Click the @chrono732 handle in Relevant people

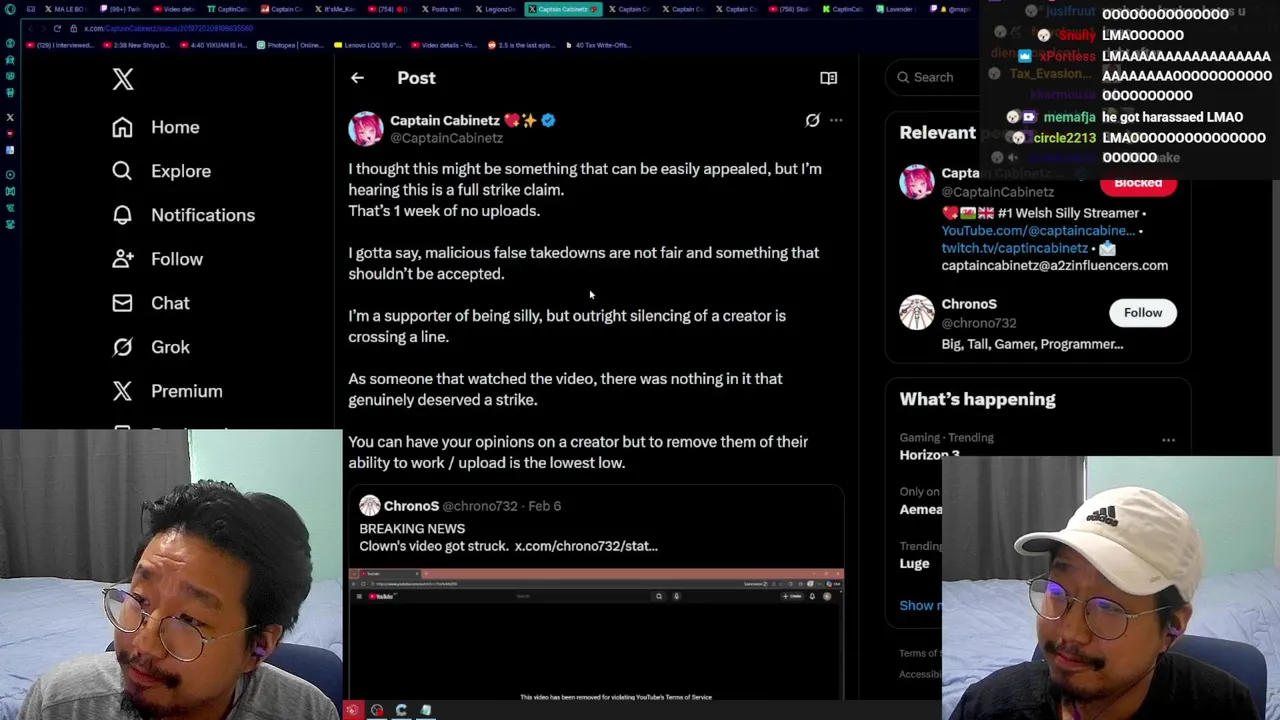click(978, 323)
